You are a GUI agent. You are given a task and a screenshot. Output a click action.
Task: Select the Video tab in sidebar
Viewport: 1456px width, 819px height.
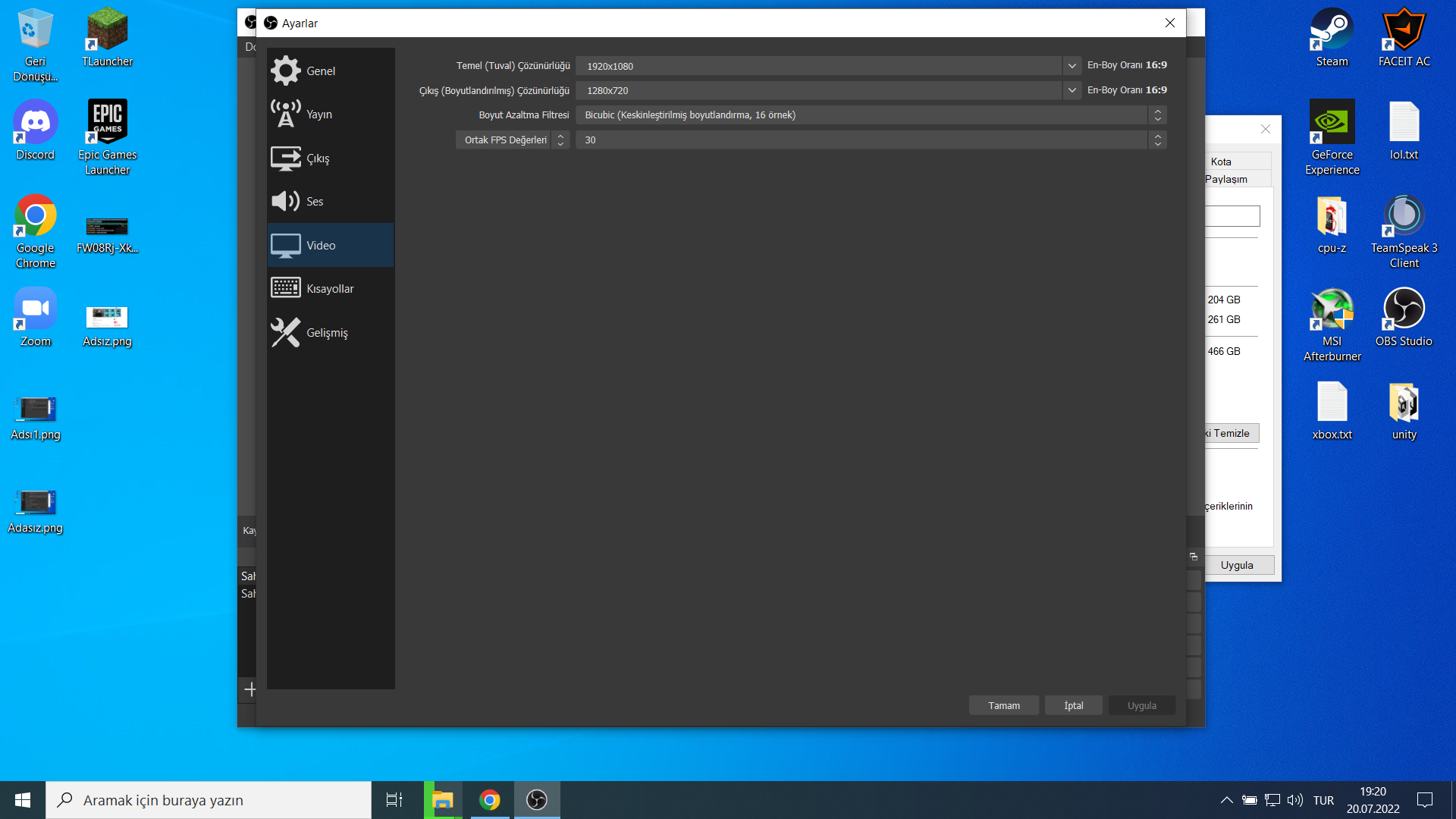pyautogui.click(x=330, y=246)
